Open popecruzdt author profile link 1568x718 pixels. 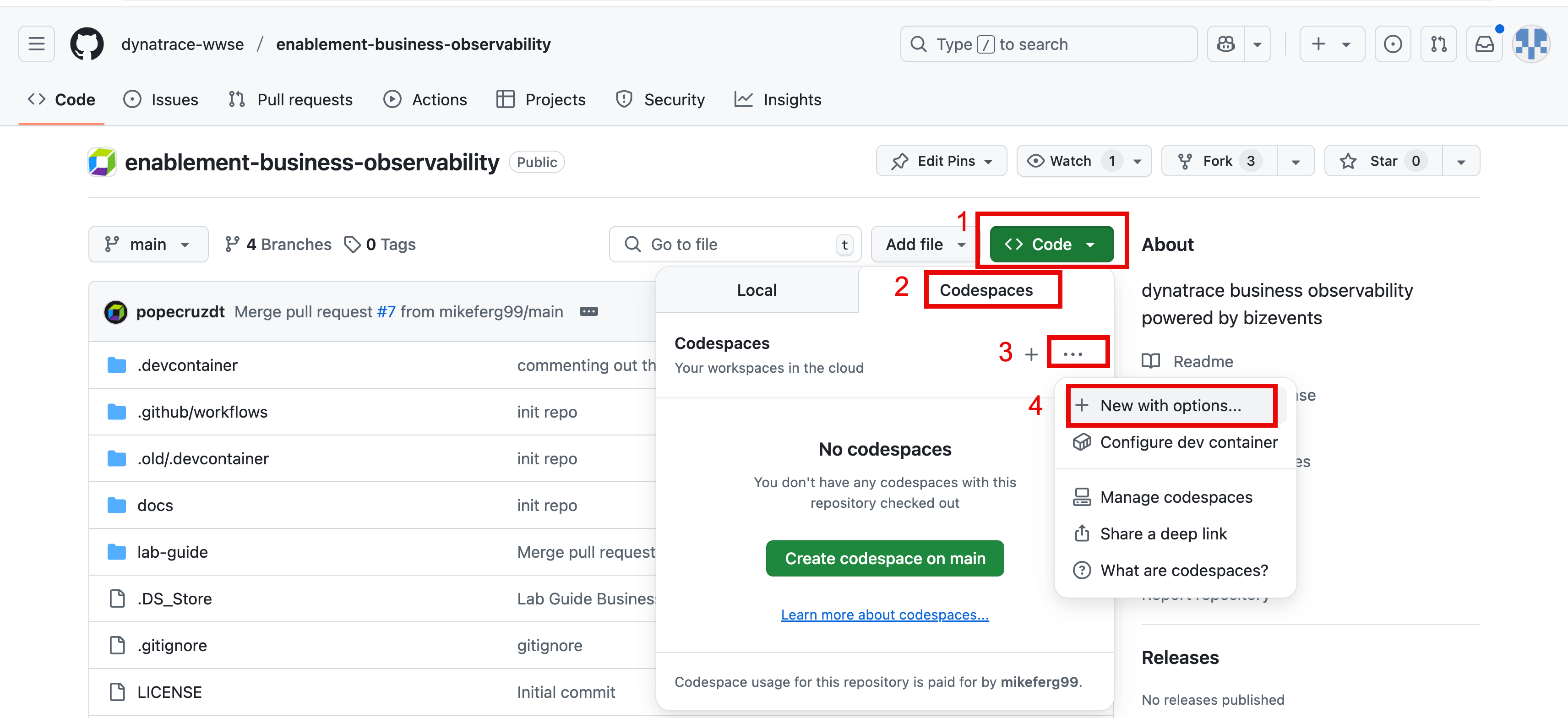pyautogui.click(x=180, y=311)
